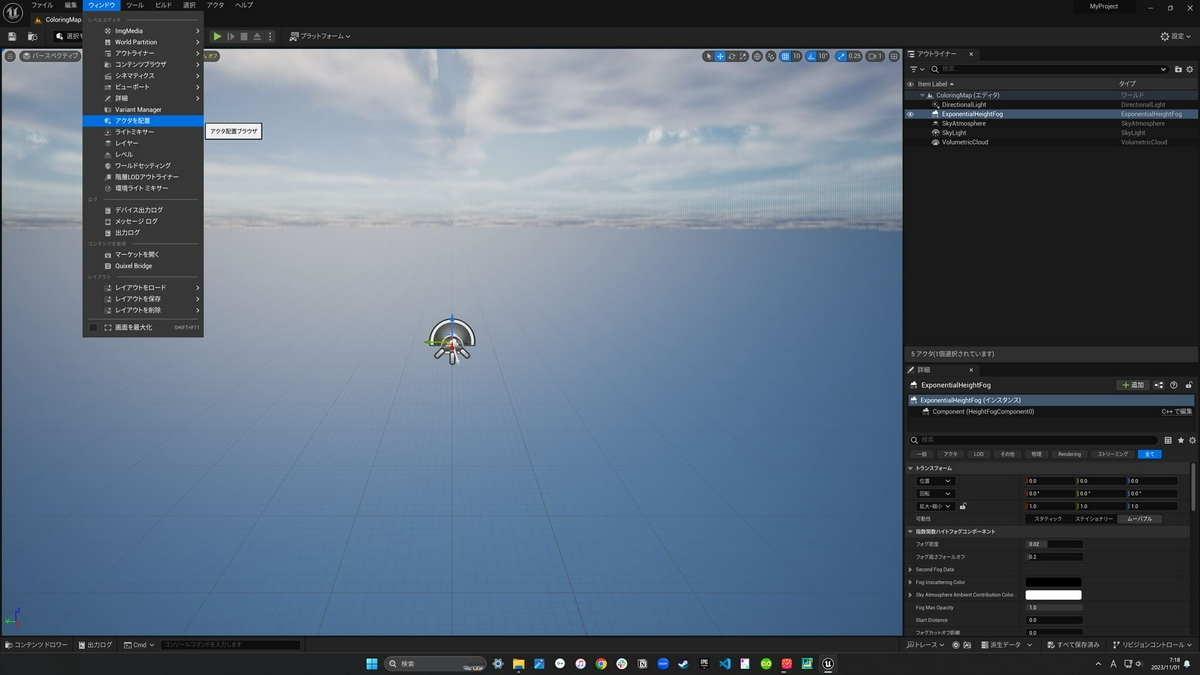Click the green Play button

(x=218, y=36)
